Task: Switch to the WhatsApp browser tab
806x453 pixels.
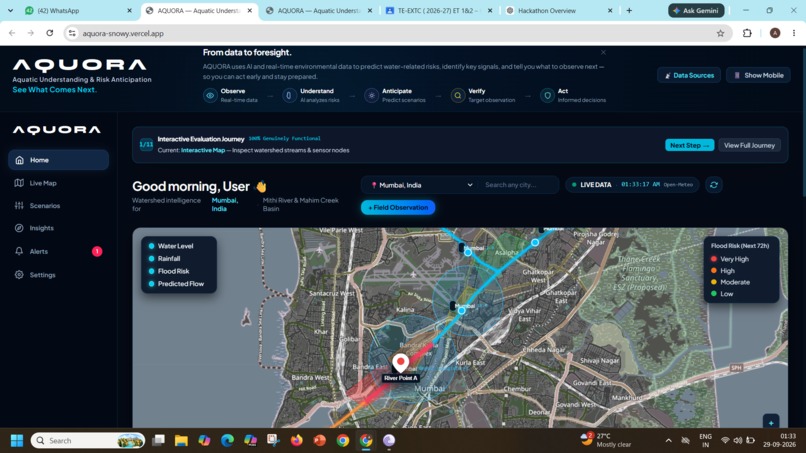Action: pos(78,10)
